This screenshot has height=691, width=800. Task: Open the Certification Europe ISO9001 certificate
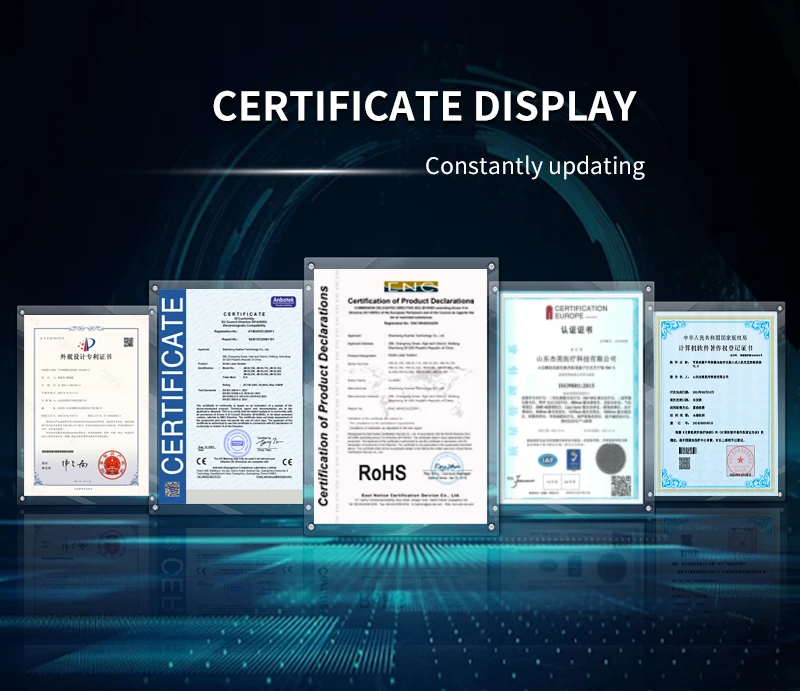point(571,396)
